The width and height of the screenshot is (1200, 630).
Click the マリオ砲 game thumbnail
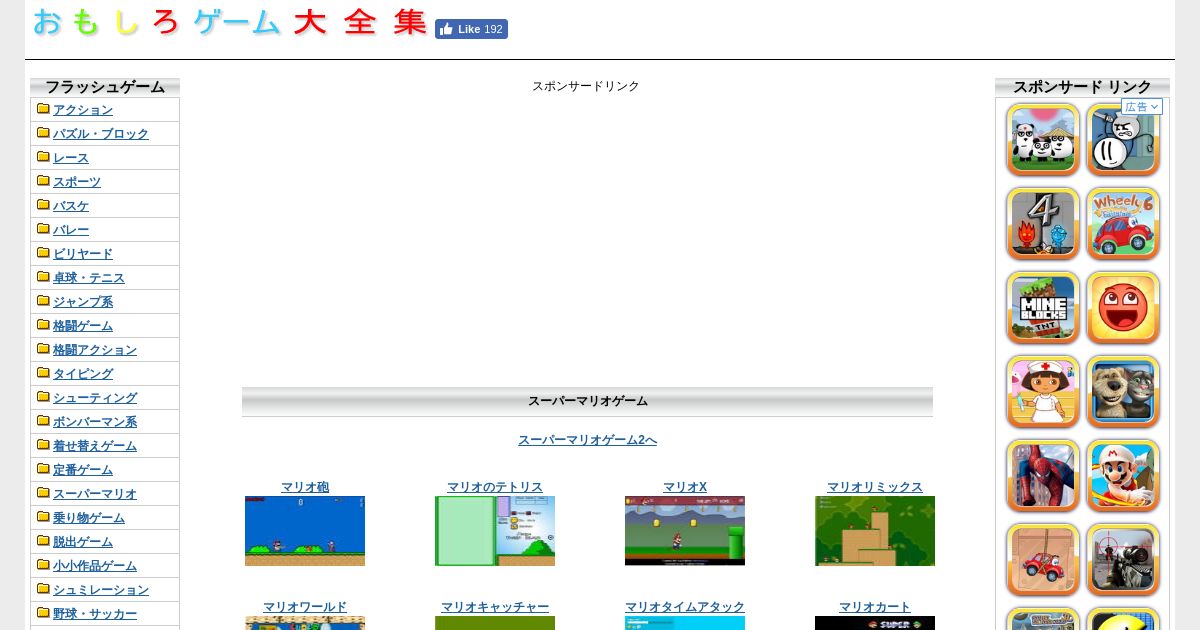pos(305,531)
